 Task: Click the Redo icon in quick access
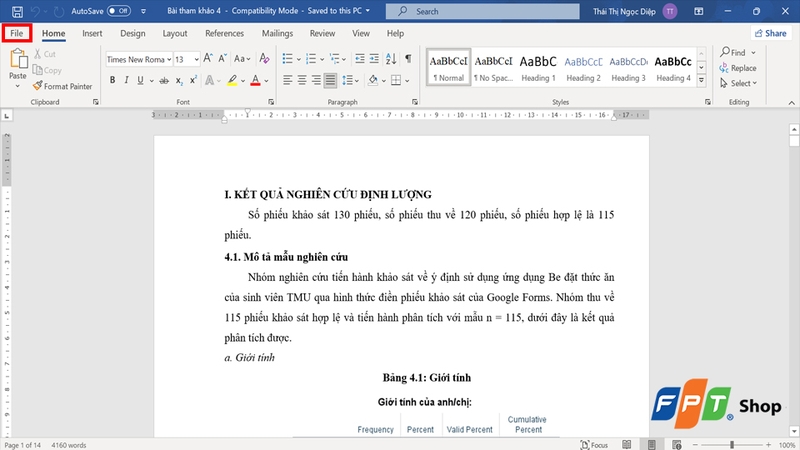59,11
